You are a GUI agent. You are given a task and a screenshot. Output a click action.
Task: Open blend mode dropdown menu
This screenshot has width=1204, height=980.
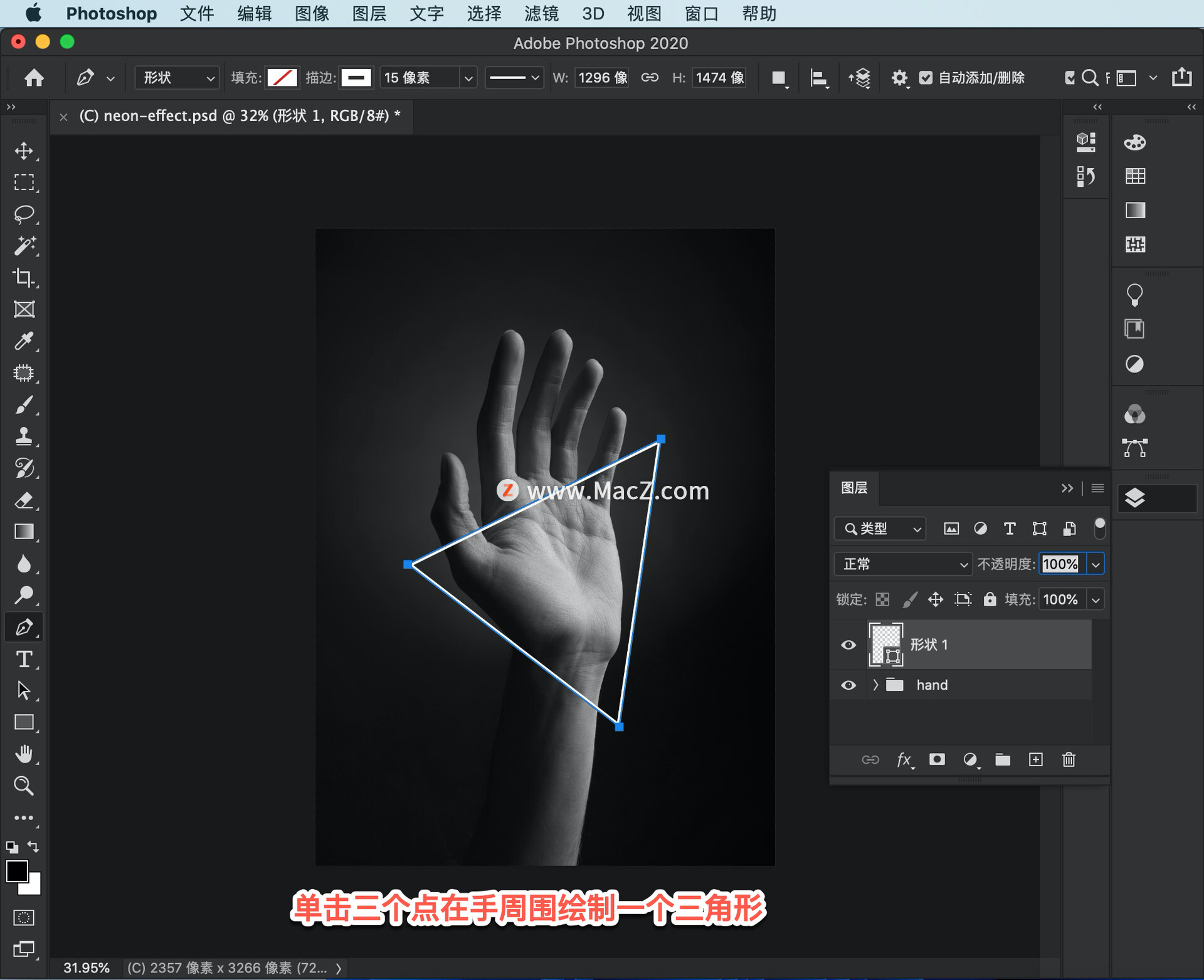[x=899, y=562]
